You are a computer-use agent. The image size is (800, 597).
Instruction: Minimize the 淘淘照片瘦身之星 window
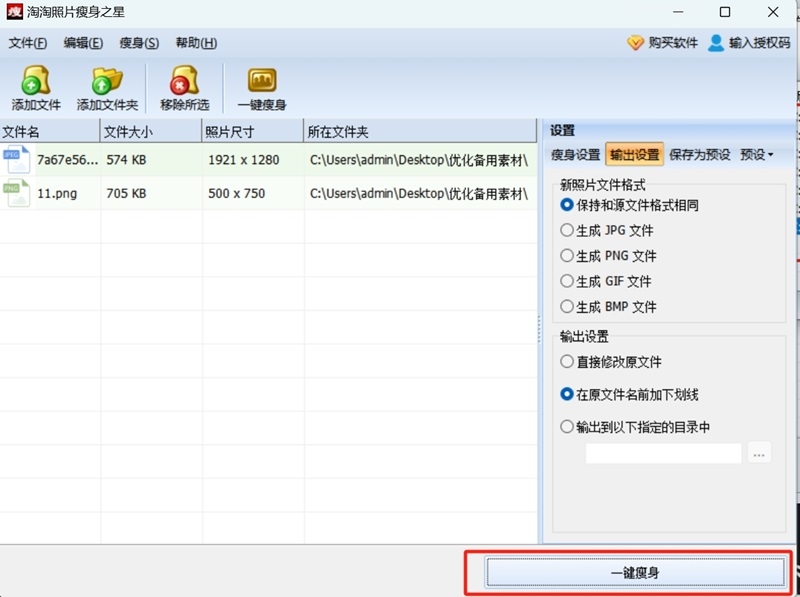tap(678, 12)
